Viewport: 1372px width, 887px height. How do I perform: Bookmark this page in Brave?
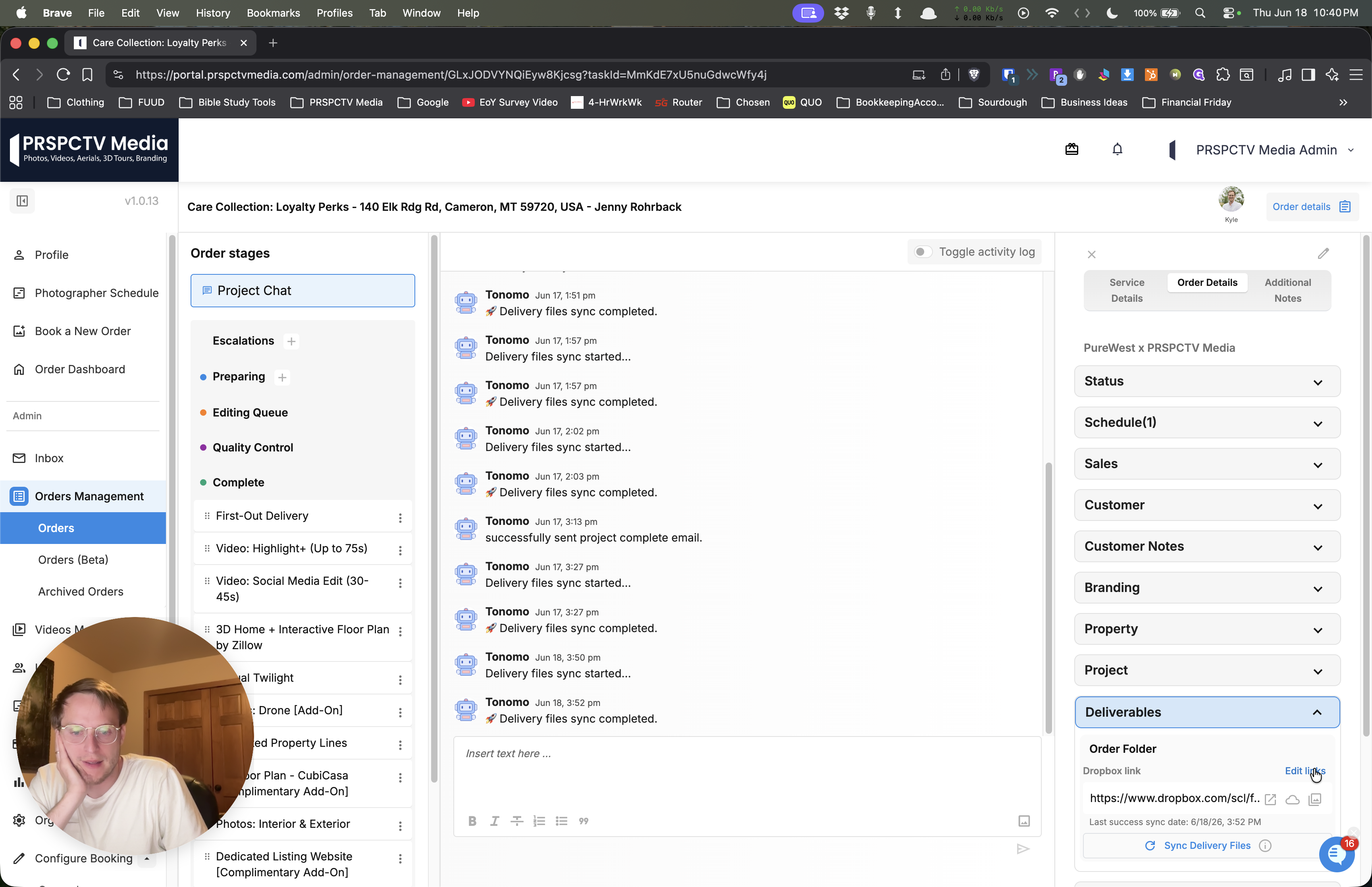87,74
